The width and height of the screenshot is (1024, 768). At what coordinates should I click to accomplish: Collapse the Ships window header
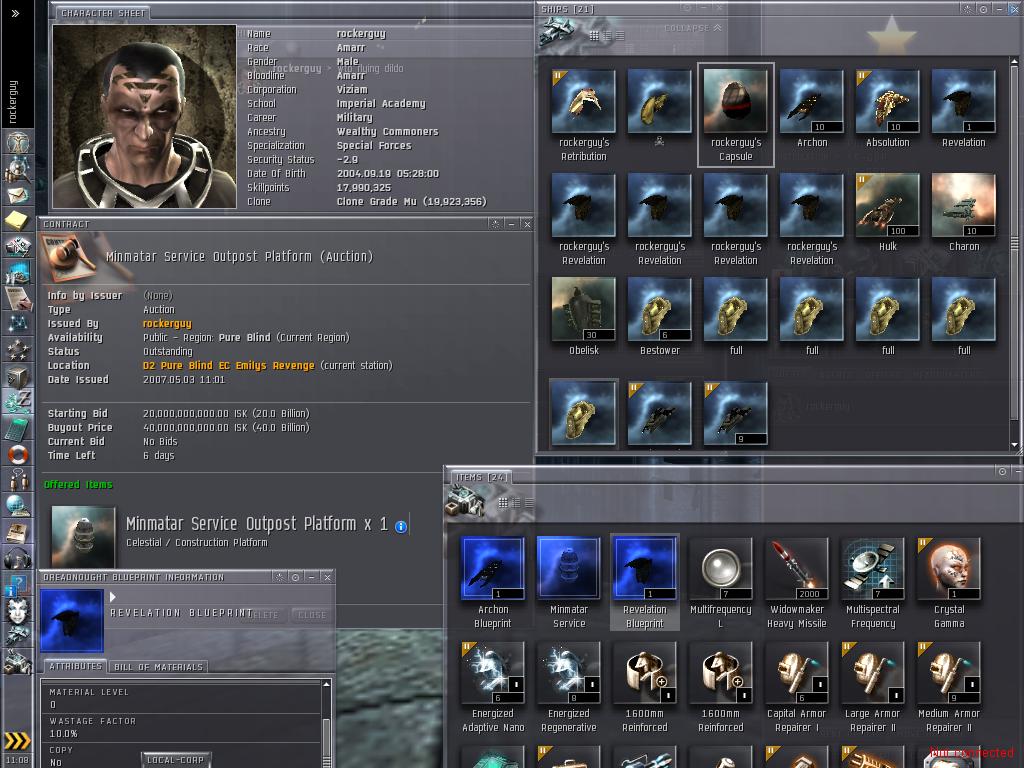click(x=693, y=28)
